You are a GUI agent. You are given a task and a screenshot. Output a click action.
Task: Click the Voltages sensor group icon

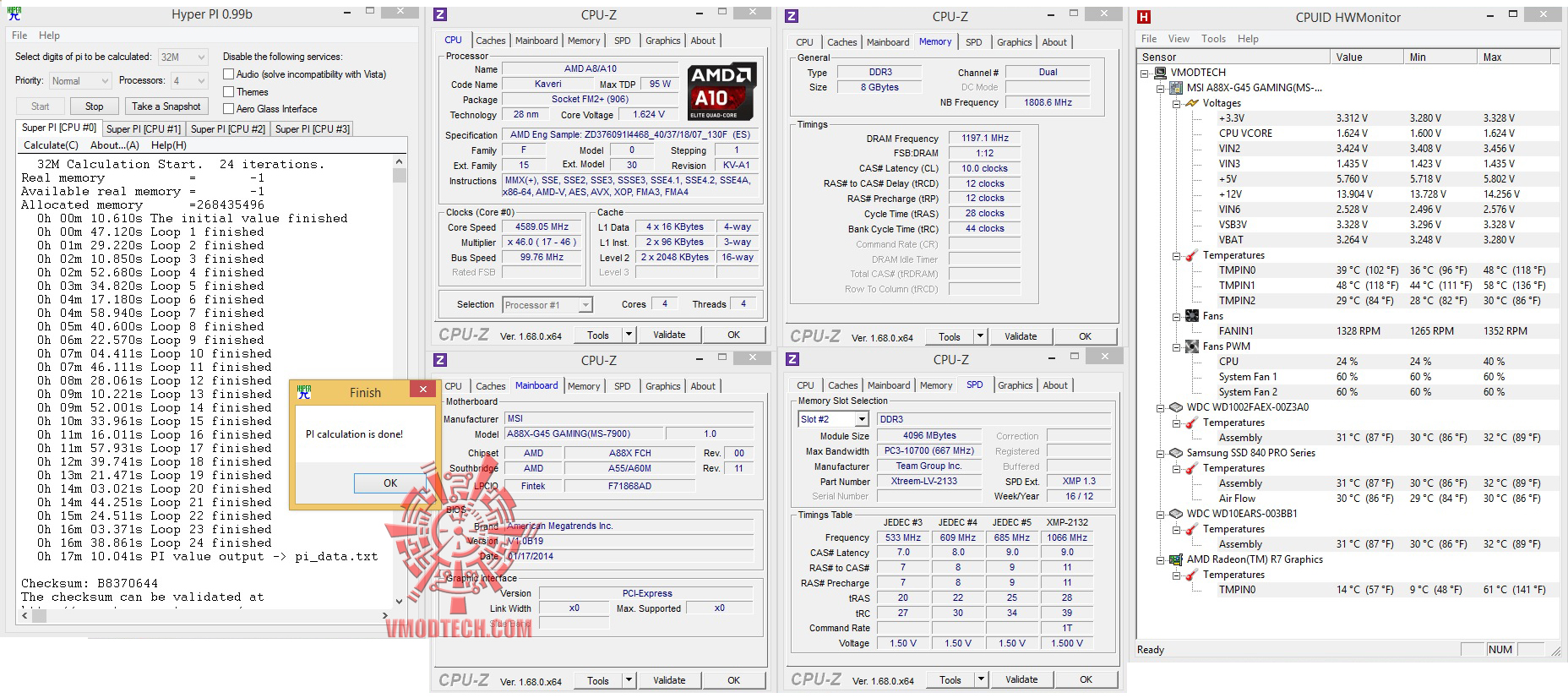pos(1191,103)
